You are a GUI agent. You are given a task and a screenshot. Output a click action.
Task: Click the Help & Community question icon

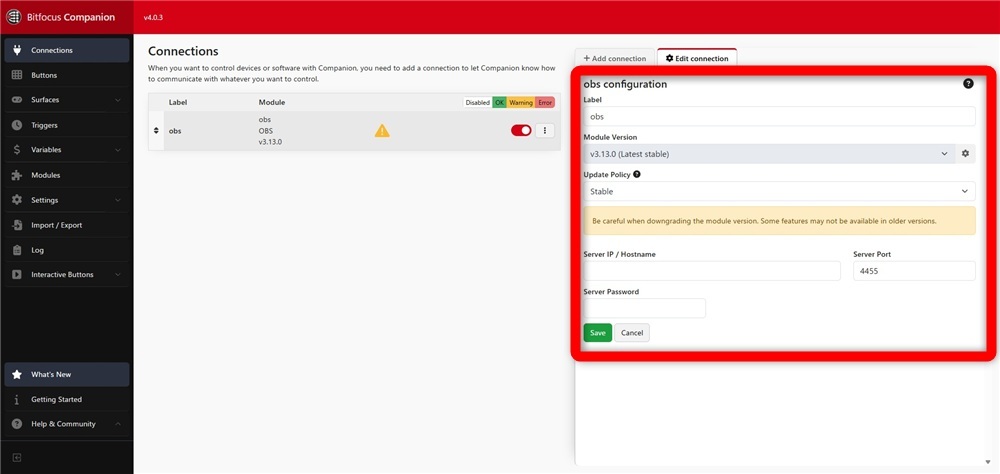tap(17, 424)
